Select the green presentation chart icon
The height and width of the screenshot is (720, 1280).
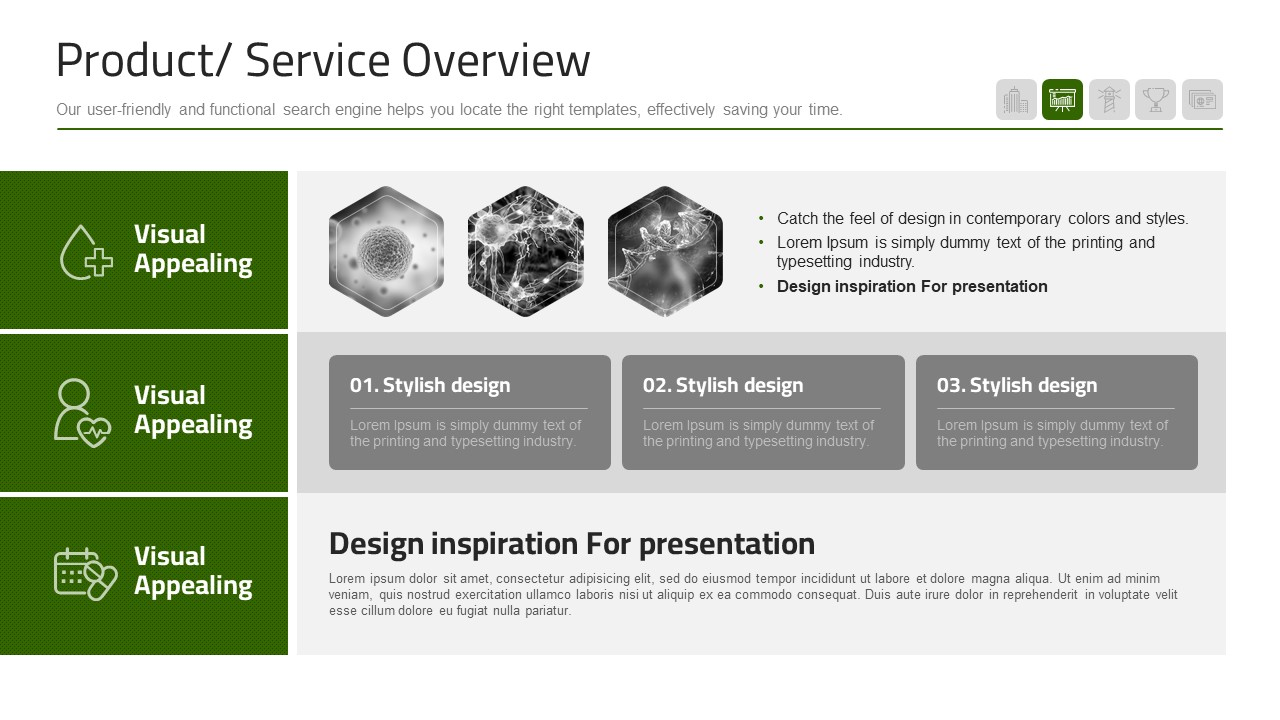point(1062,100)
